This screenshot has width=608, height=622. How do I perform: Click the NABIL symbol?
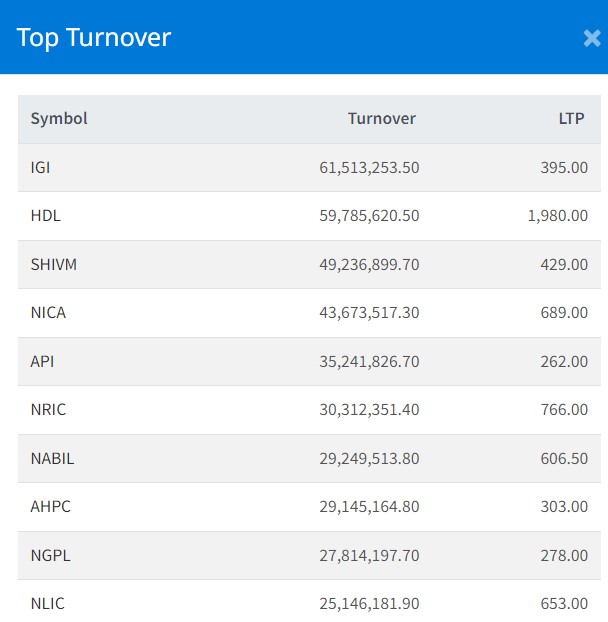point(52,459)
